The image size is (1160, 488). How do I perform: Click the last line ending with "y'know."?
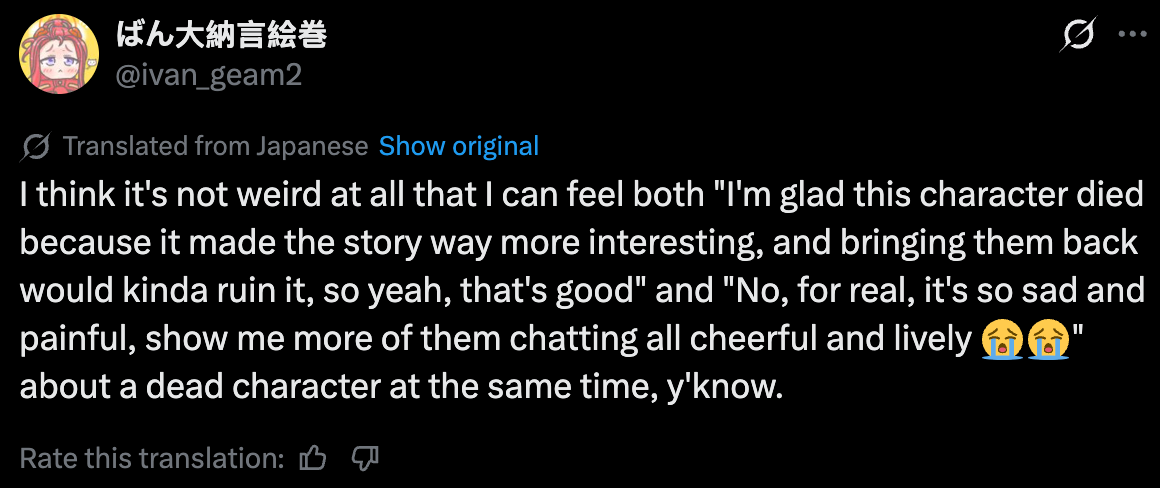[400, 387]
